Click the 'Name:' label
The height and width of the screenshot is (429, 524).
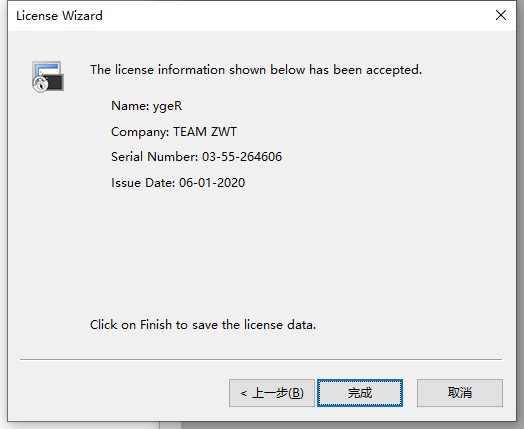[130, 106]
